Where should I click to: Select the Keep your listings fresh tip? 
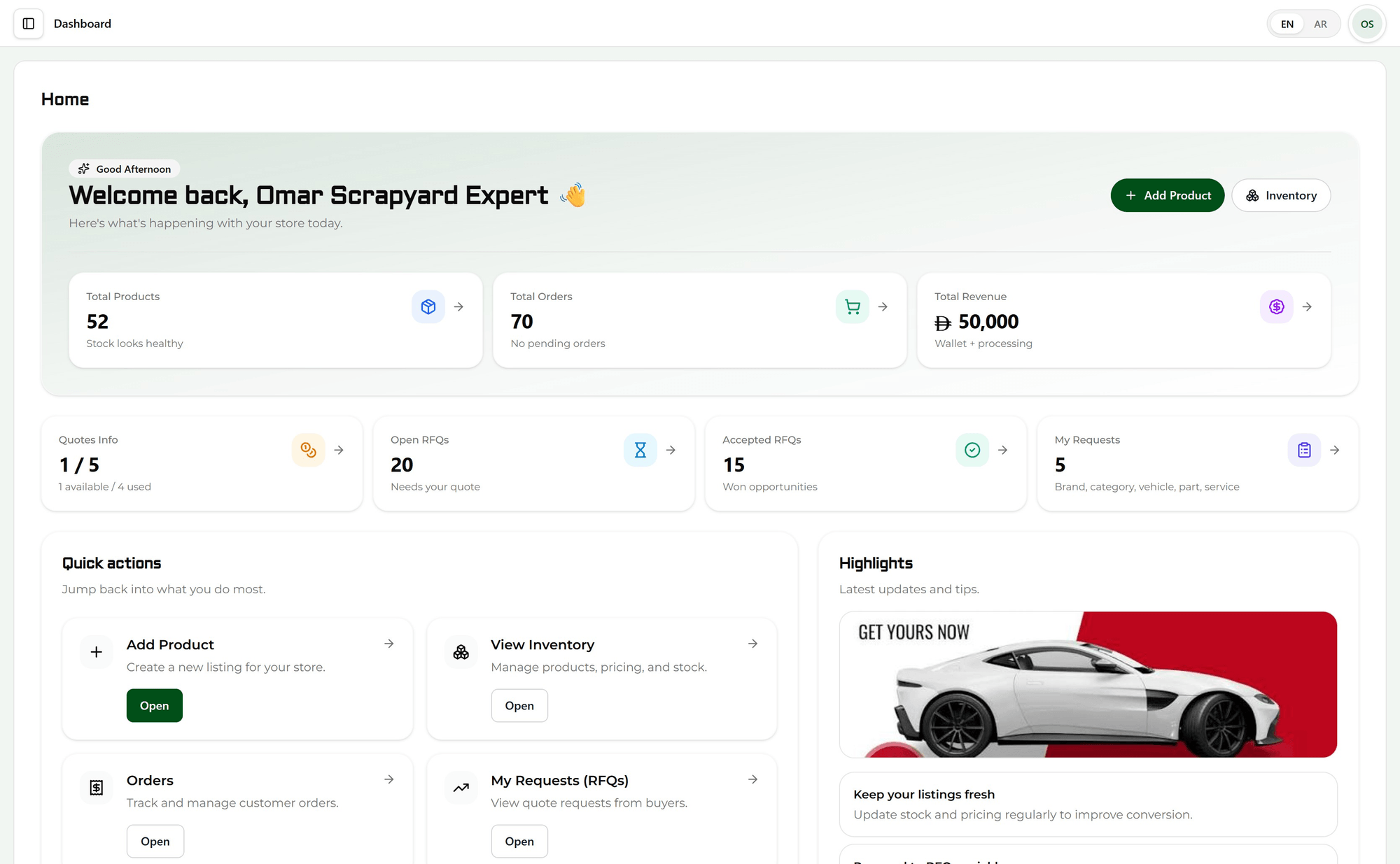coord(1088,805)
